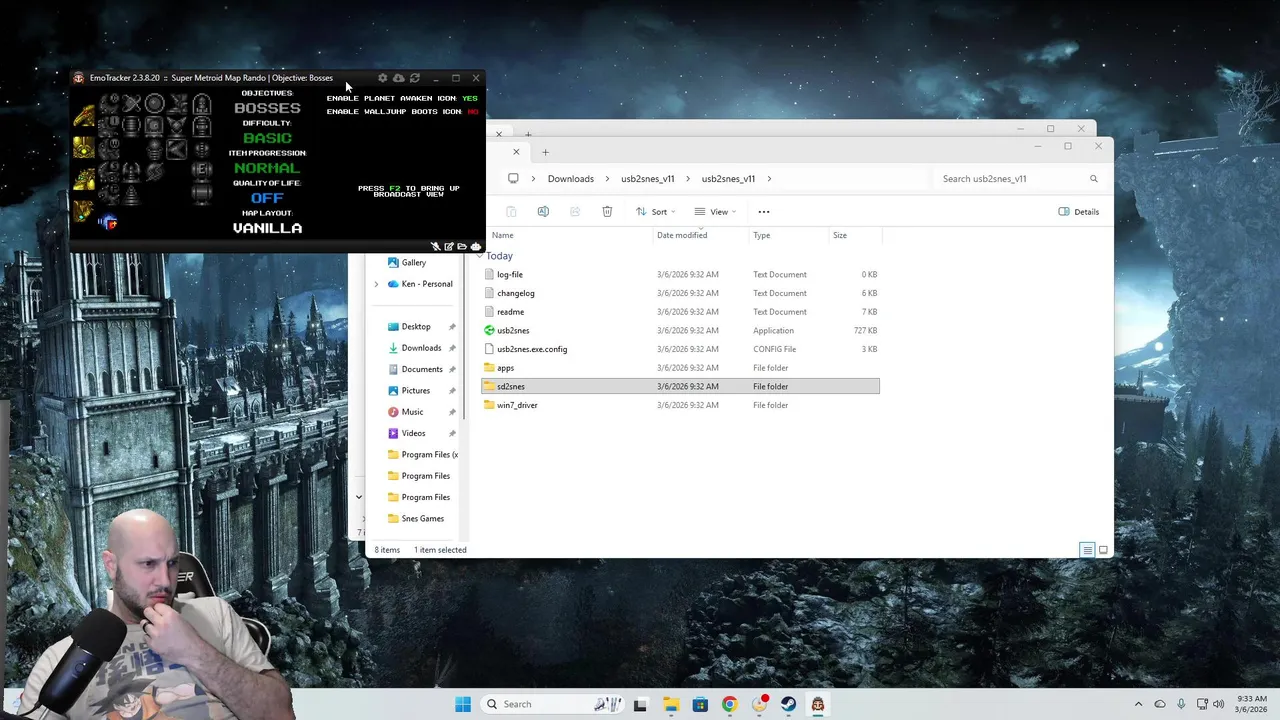Cycle Item Progression setting showing NORMAL
This screenshot has height=720, width=1280.
point(267,168)
